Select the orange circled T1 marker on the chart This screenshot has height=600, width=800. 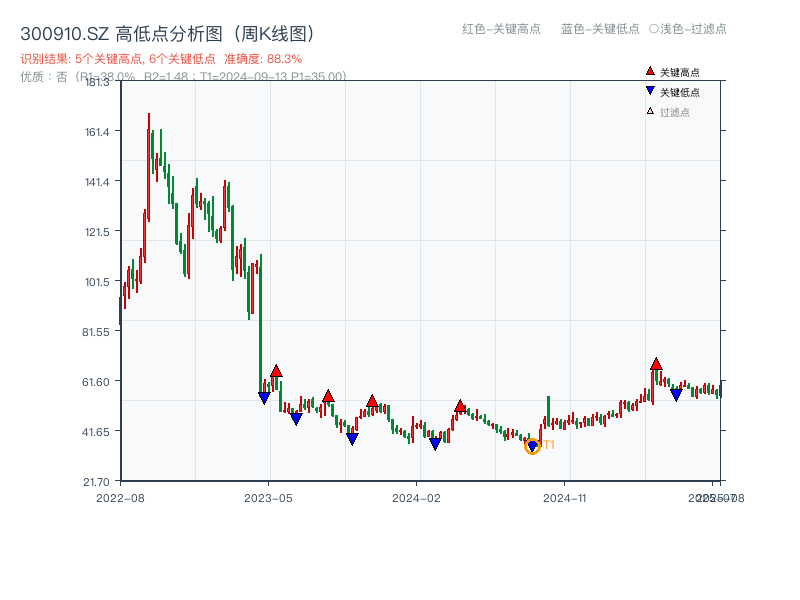click(x=533, y=447)
